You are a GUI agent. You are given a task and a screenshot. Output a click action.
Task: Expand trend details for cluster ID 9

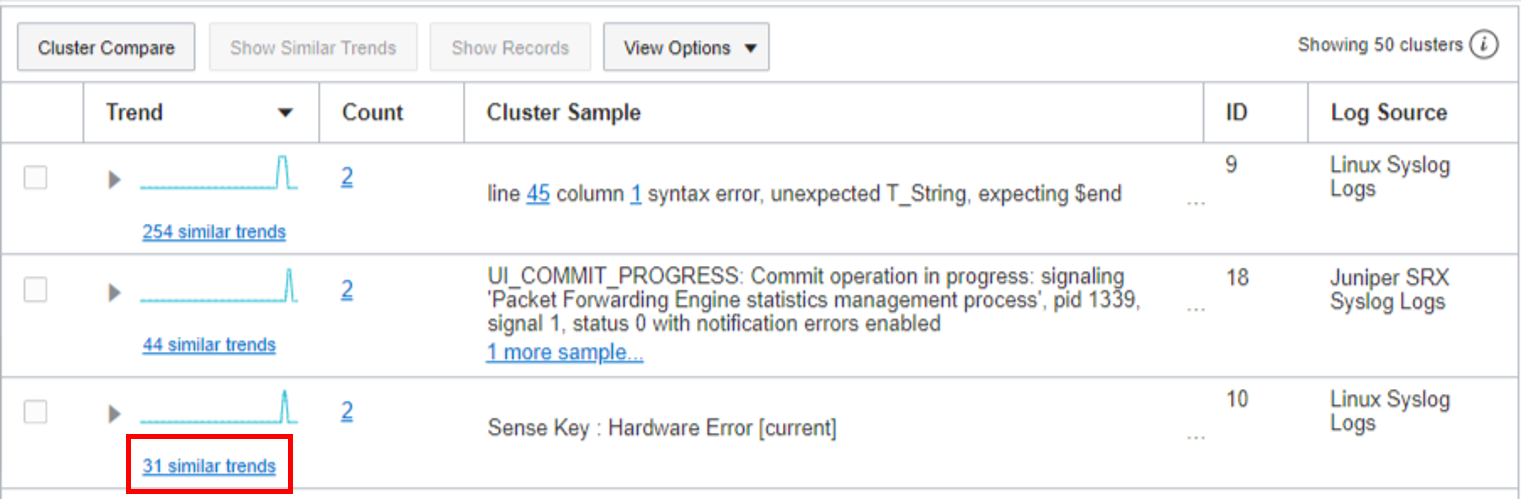coord(115,180)
